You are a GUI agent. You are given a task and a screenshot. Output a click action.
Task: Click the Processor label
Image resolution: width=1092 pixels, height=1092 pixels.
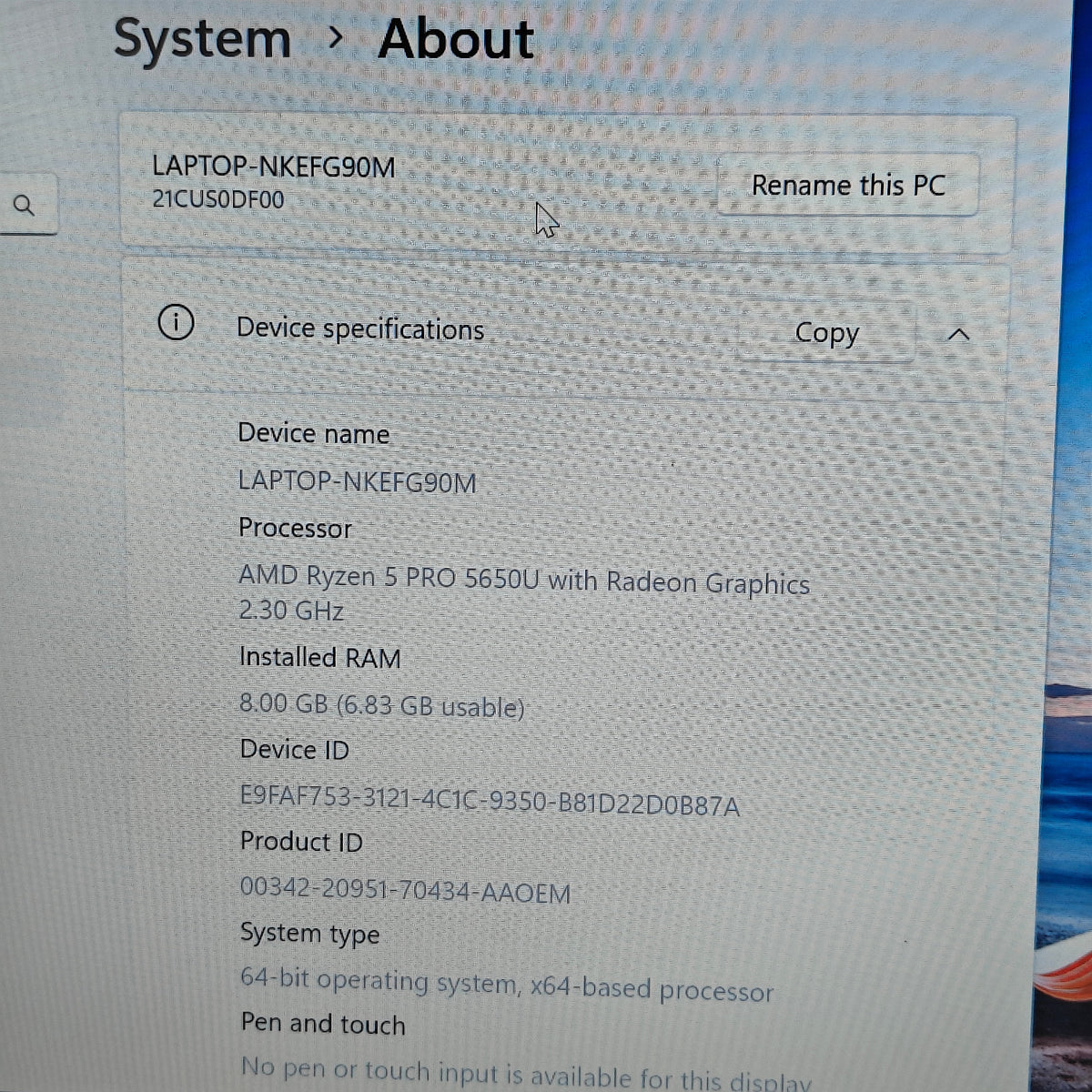295,528
